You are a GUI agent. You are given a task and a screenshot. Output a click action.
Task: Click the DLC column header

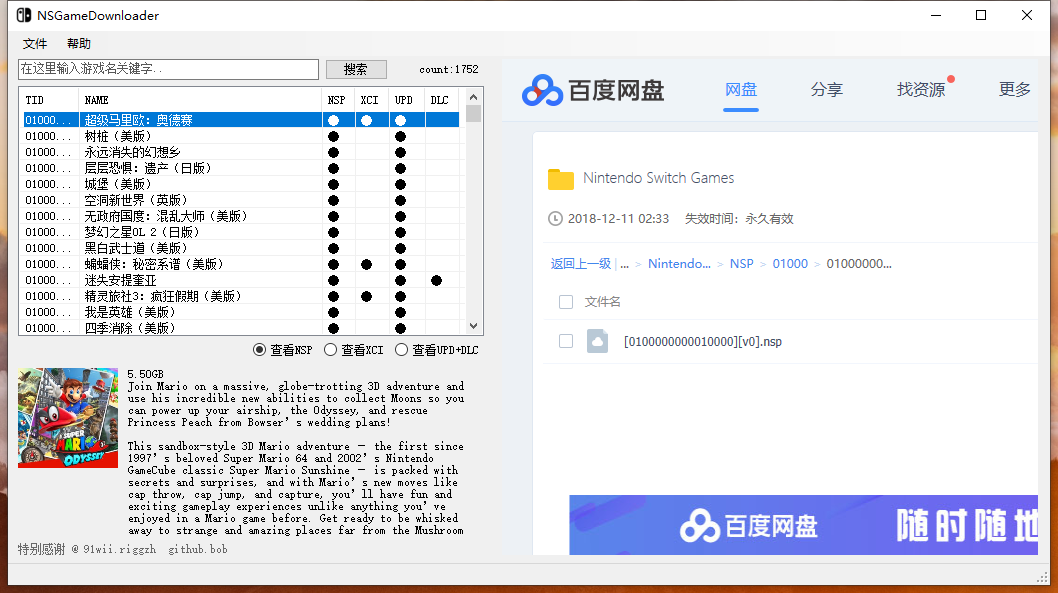(442, 100)
